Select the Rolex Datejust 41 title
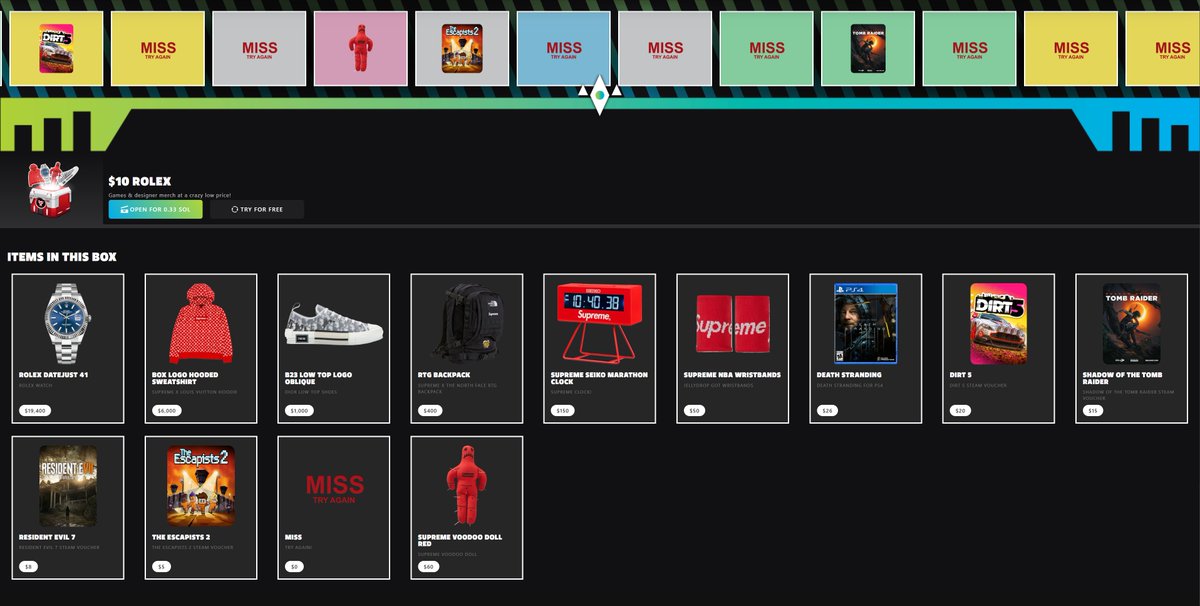The height and width of the screenshot is (606, 1200). point(53,375)
